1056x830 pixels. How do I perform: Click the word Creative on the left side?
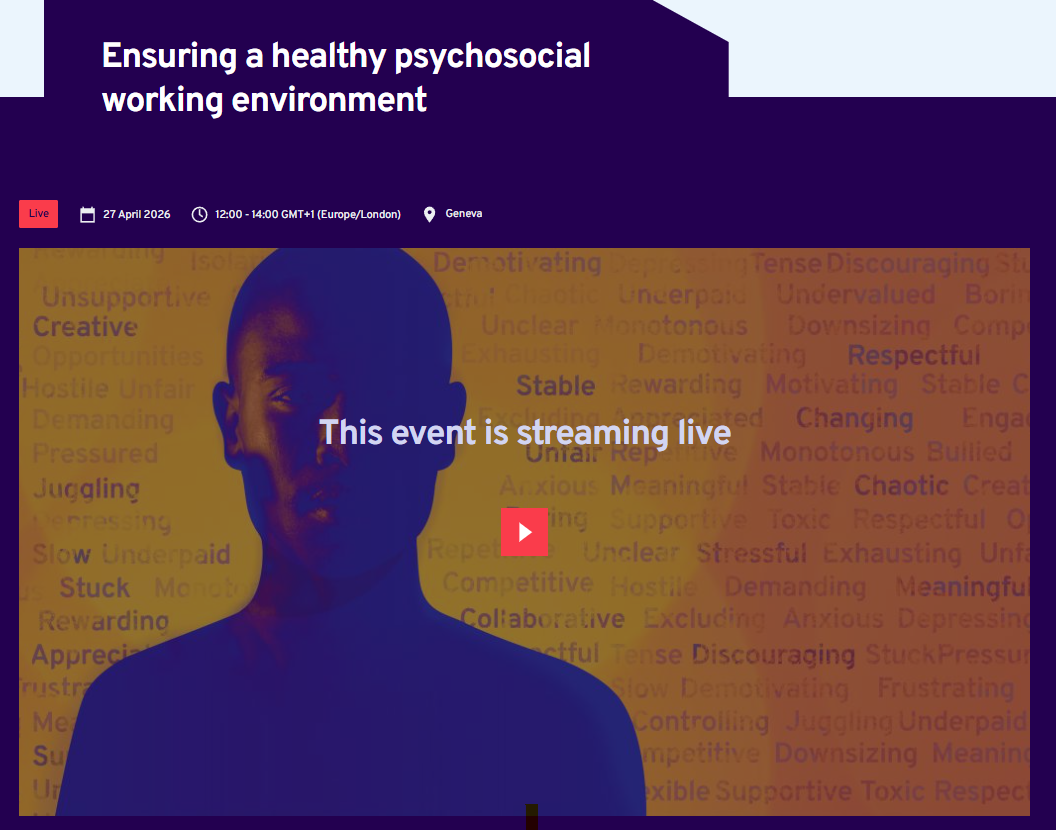(x=86, y=327)
